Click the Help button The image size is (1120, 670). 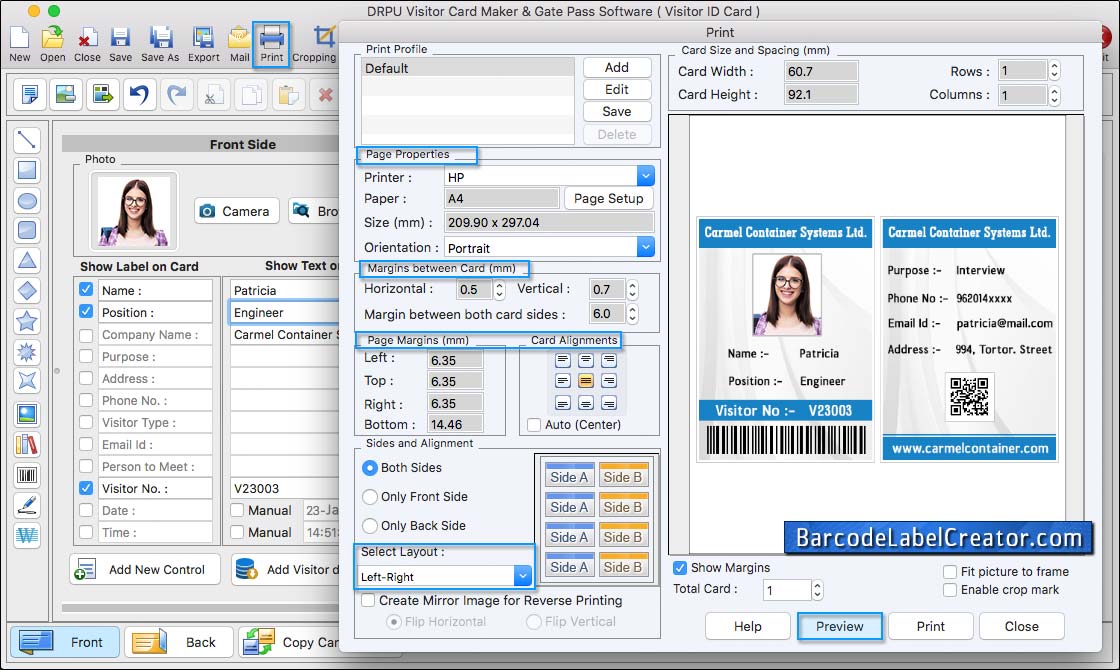coord(748,626)
